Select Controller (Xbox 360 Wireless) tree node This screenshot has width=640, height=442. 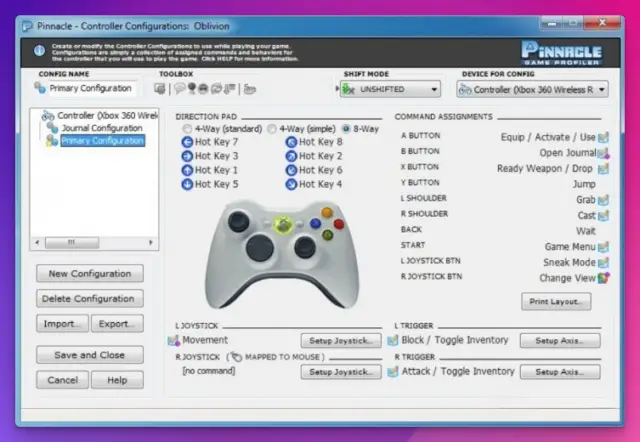[x=100, y=115]
